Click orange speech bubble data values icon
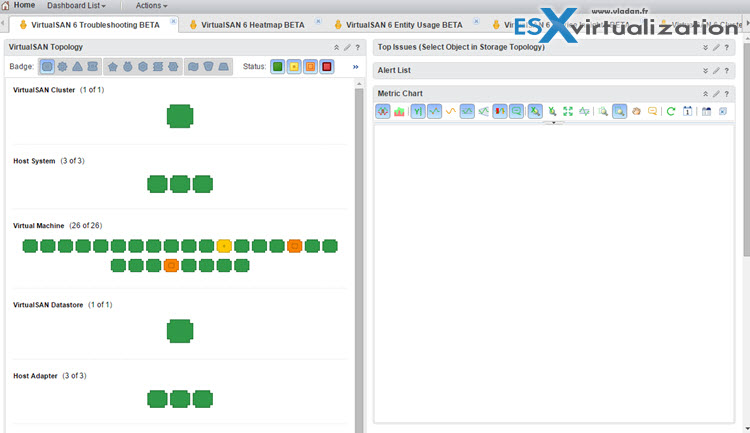The image size is (750, 433). click(x=652, y=111)
